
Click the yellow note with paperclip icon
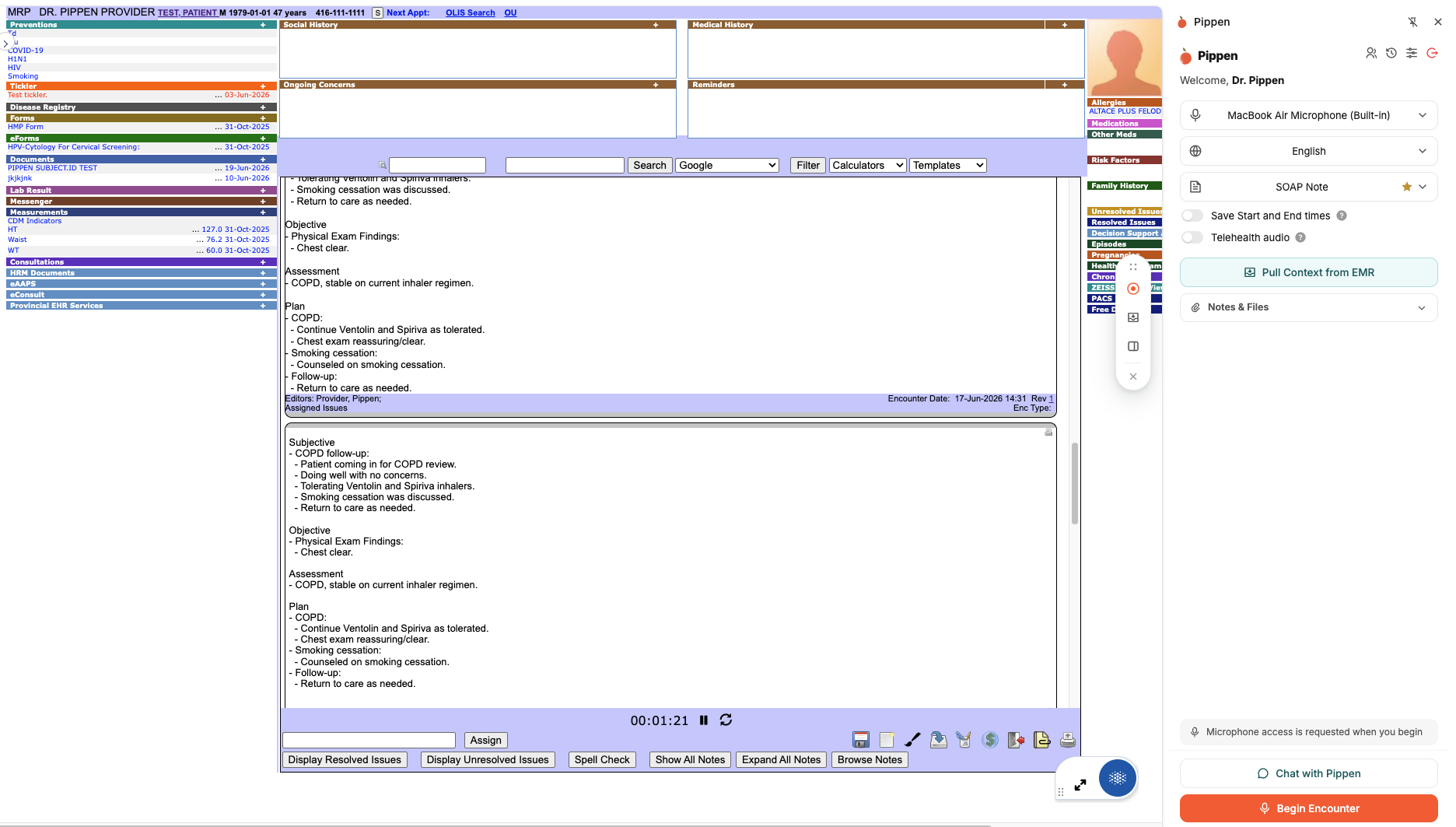(x=1042, y=740)
